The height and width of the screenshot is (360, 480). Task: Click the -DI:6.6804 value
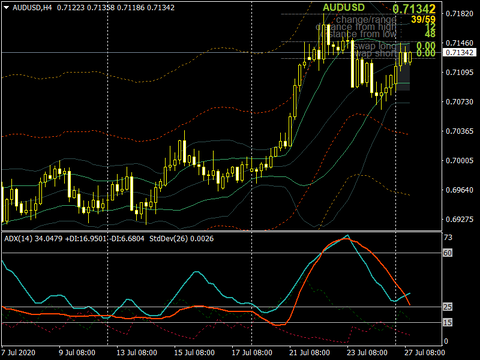click(x=126, y=239)
